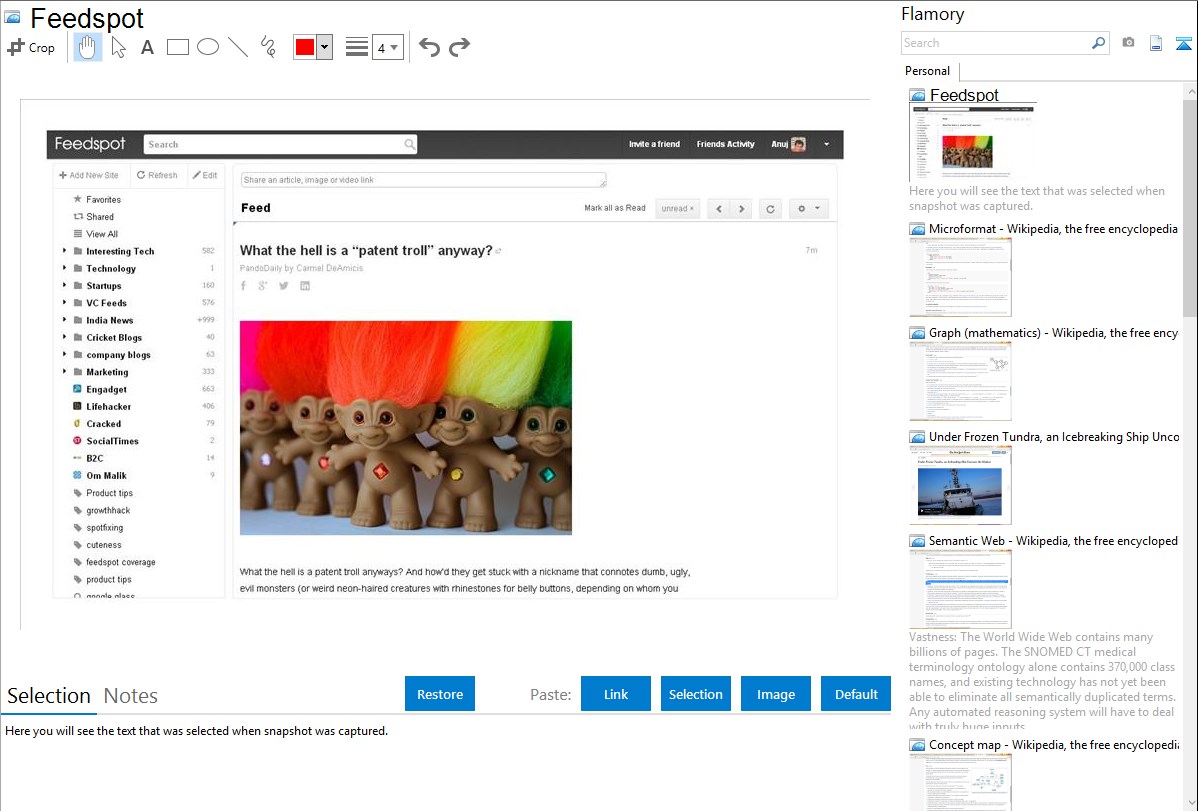Click Friends Activity in Feedspot header

tap(725, 144)
